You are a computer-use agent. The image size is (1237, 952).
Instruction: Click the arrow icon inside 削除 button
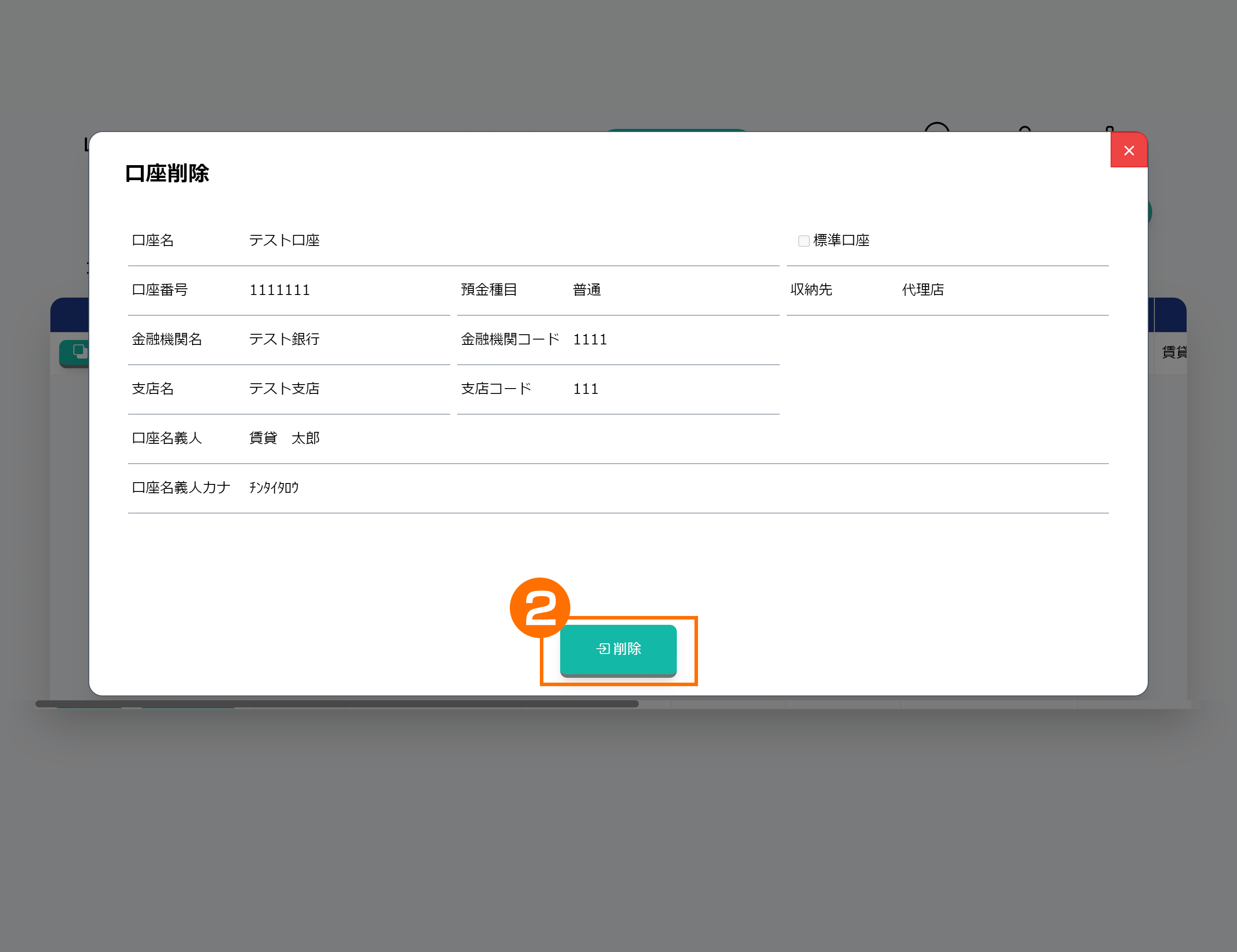(x=603, y=649)
